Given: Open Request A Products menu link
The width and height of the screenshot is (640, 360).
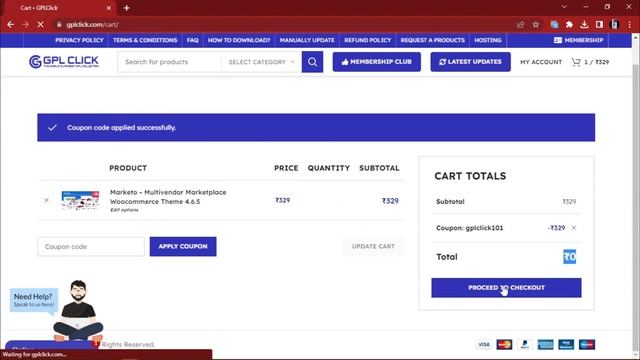Looking at the screenshot, I should click(x=433, y=40).
